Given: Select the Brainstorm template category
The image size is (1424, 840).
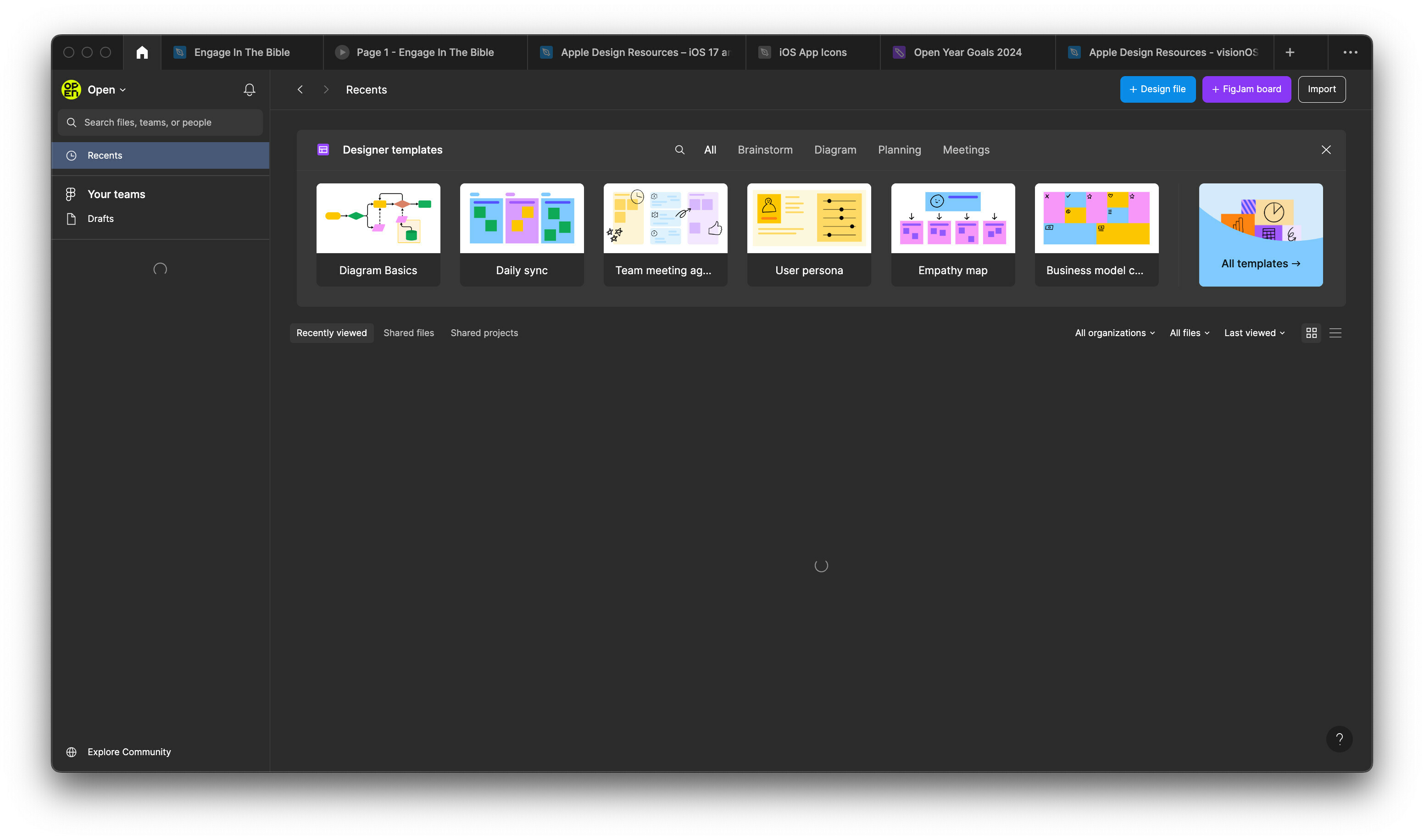Looking at the screenshot, I should [765, 150].
